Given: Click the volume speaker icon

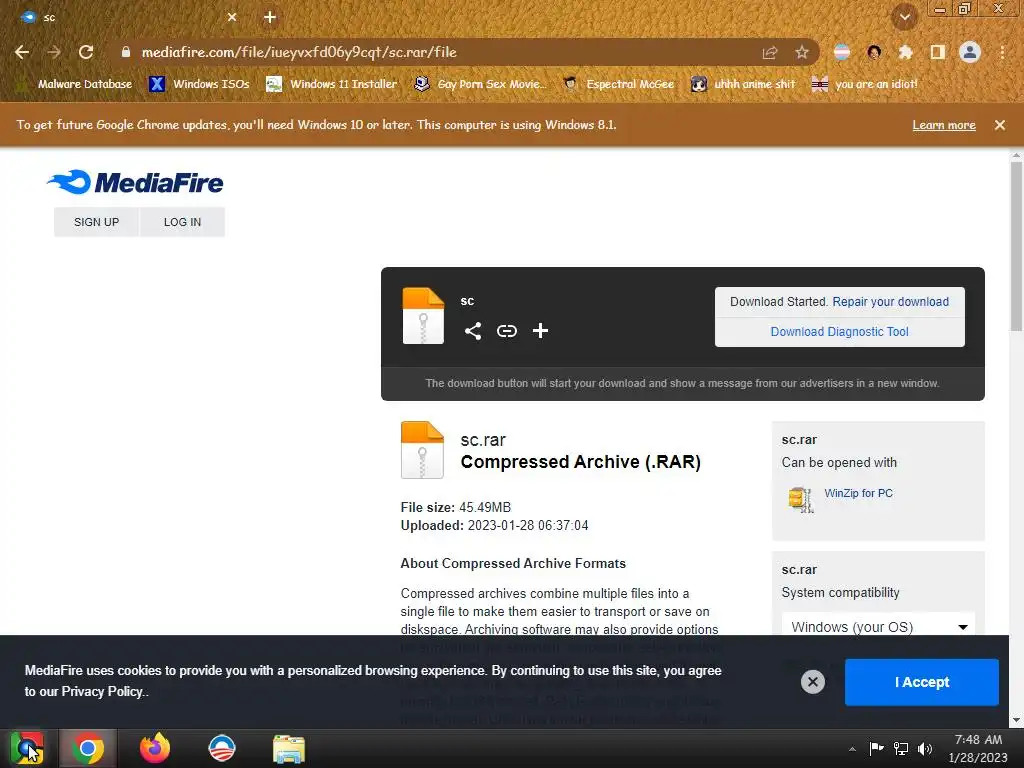Looking at the screenshot, I should (x=925, y=749).
